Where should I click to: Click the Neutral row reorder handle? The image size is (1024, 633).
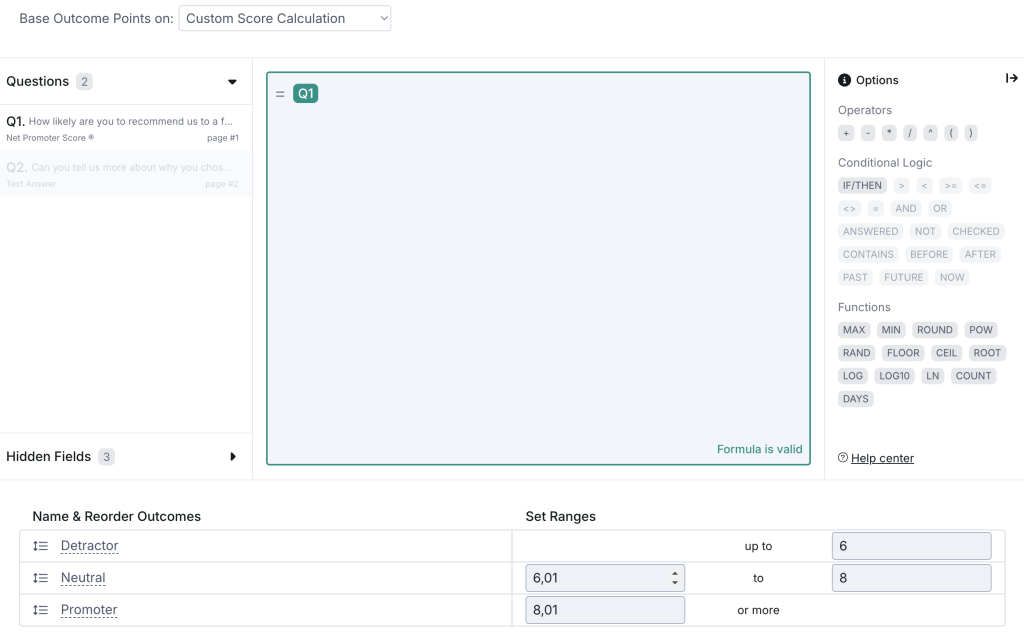(x=40, y=577)
